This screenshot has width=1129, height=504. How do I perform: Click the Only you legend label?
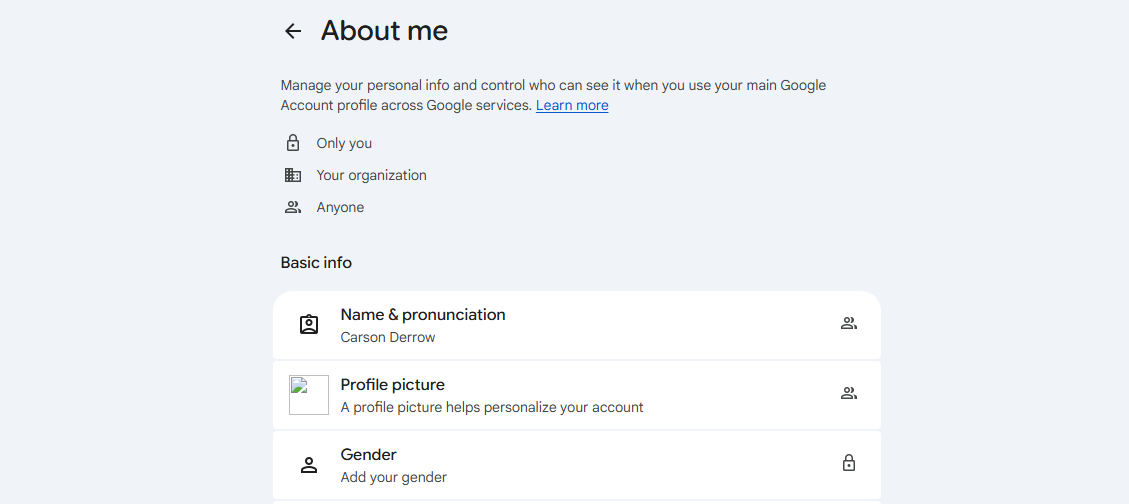click(344, 143)
